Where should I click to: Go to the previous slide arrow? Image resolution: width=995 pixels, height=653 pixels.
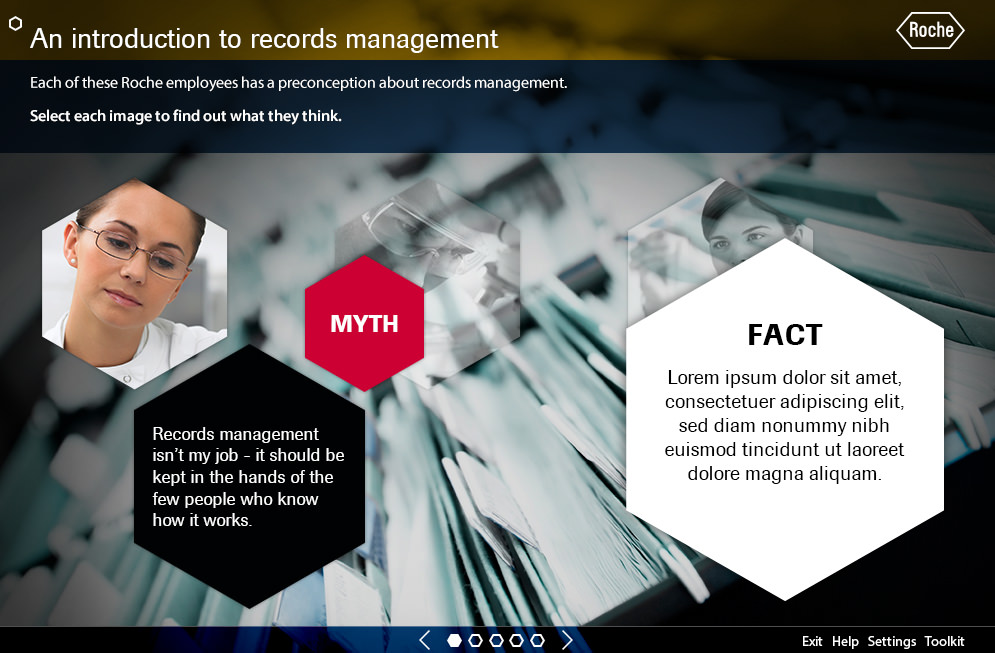[x=425, y=640]
